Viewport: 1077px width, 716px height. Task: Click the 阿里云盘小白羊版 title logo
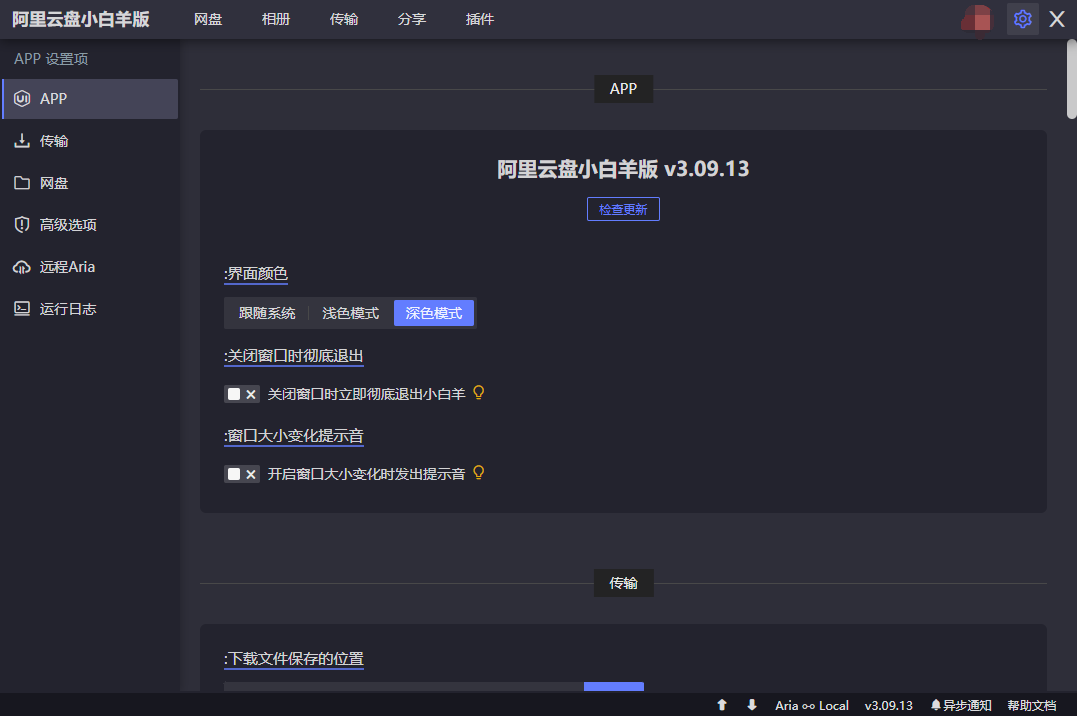[x=81, y=19]
